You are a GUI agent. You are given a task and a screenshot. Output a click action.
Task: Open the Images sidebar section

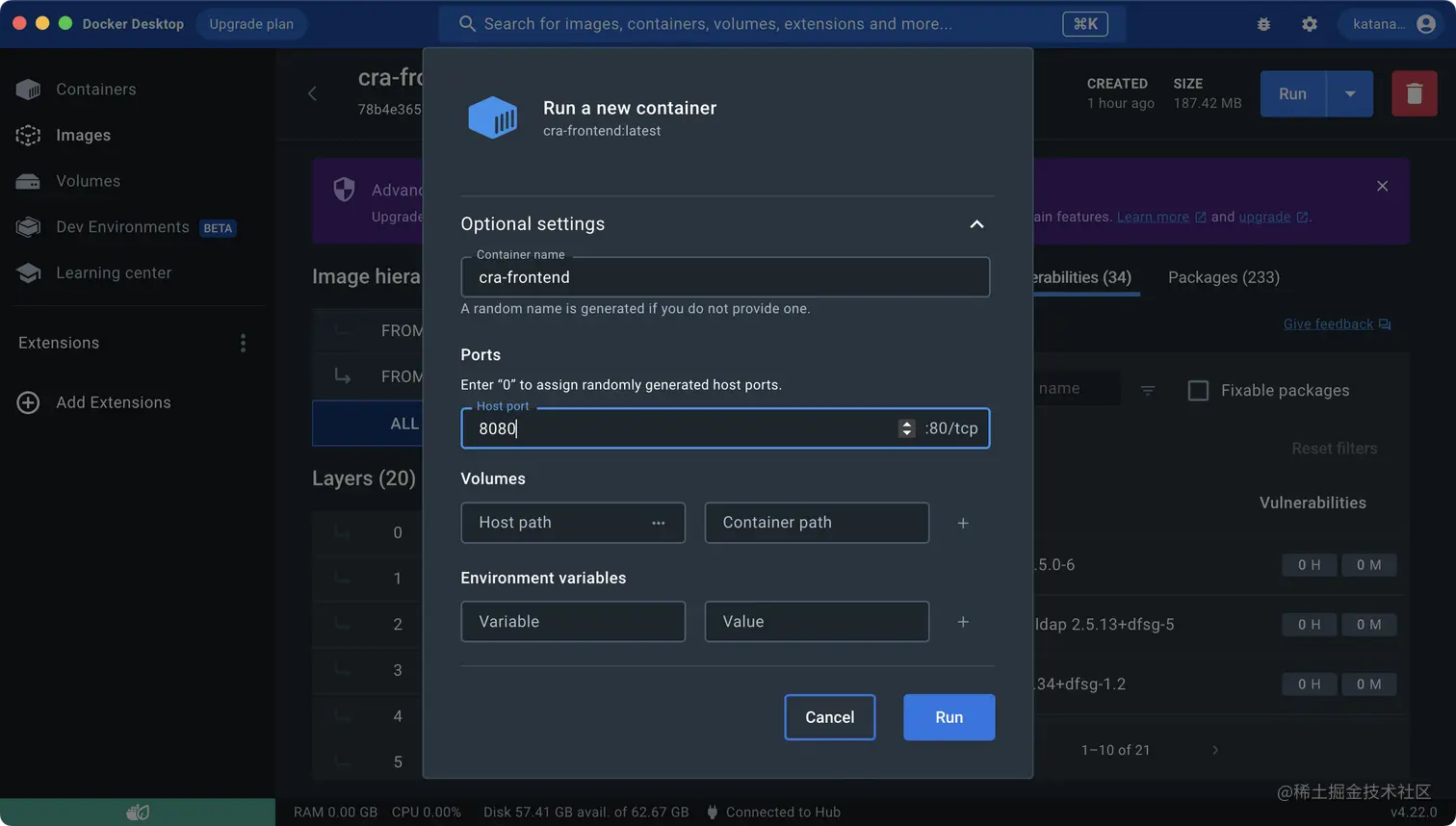[x=83, y=136]
